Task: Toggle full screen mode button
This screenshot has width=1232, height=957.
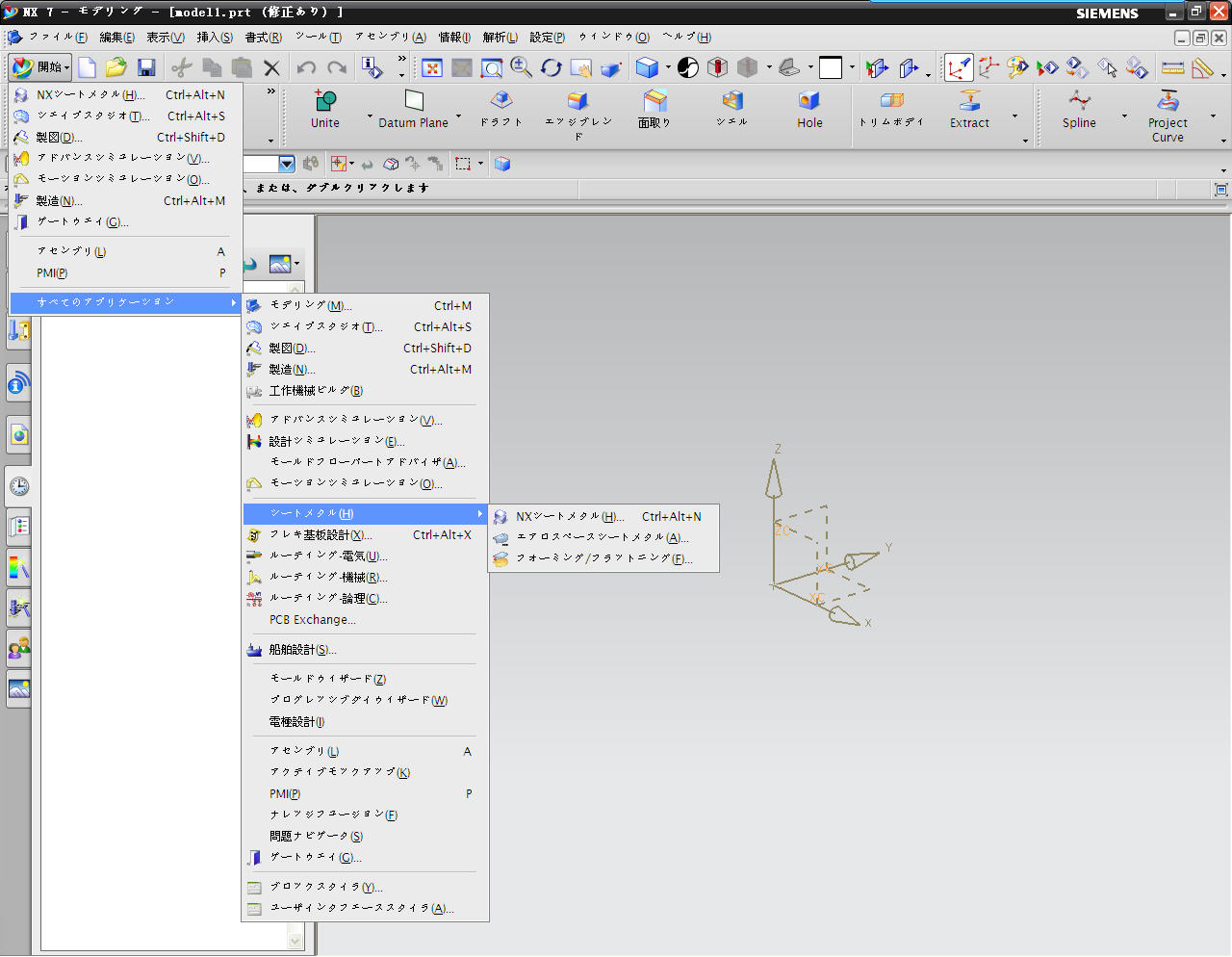Action: (1220, 190)
